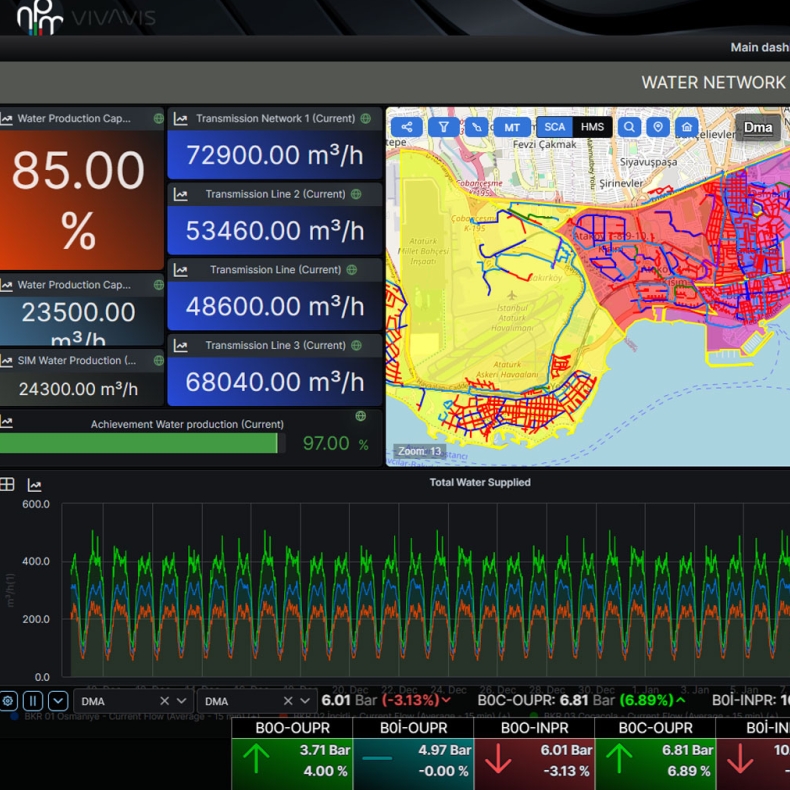
Task: Clear the first DMA selection
Action: (164, 701)
